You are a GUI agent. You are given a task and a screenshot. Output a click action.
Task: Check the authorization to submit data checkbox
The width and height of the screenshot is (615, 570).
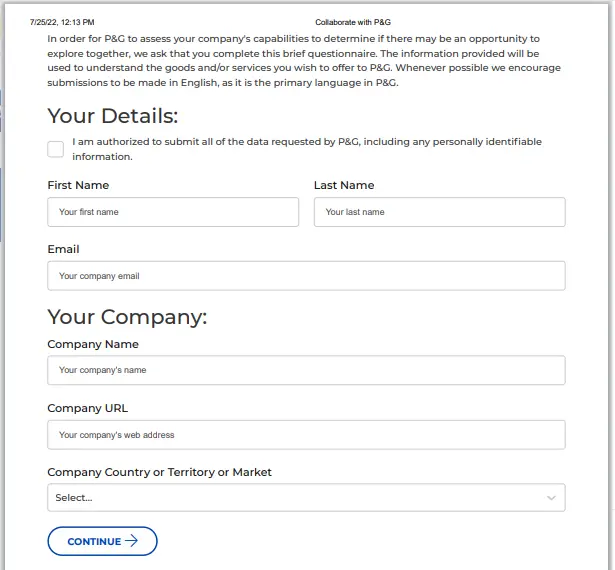55,149
